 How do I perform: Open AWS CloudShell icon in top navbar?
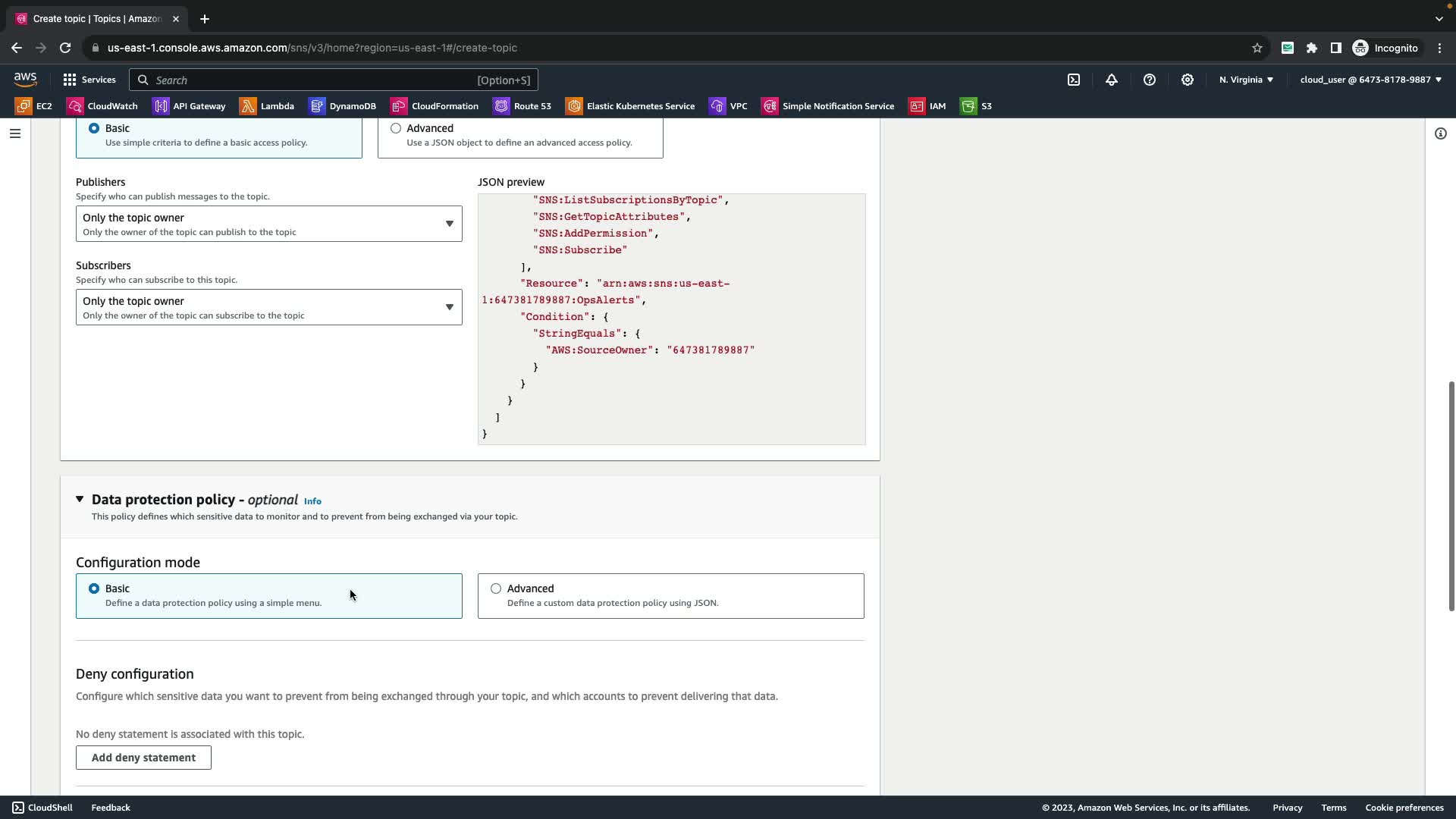click(1074, 80)
